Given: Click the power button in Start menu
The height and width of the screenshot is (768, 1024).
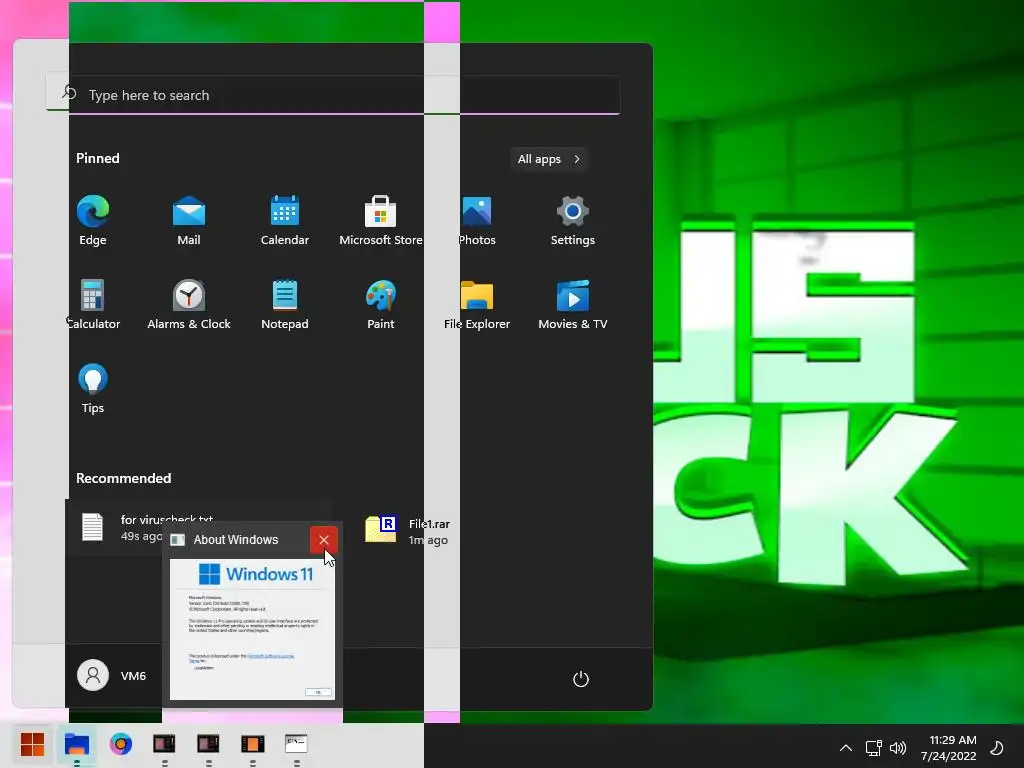Looking at the screenshot, I should coord(581,679).
